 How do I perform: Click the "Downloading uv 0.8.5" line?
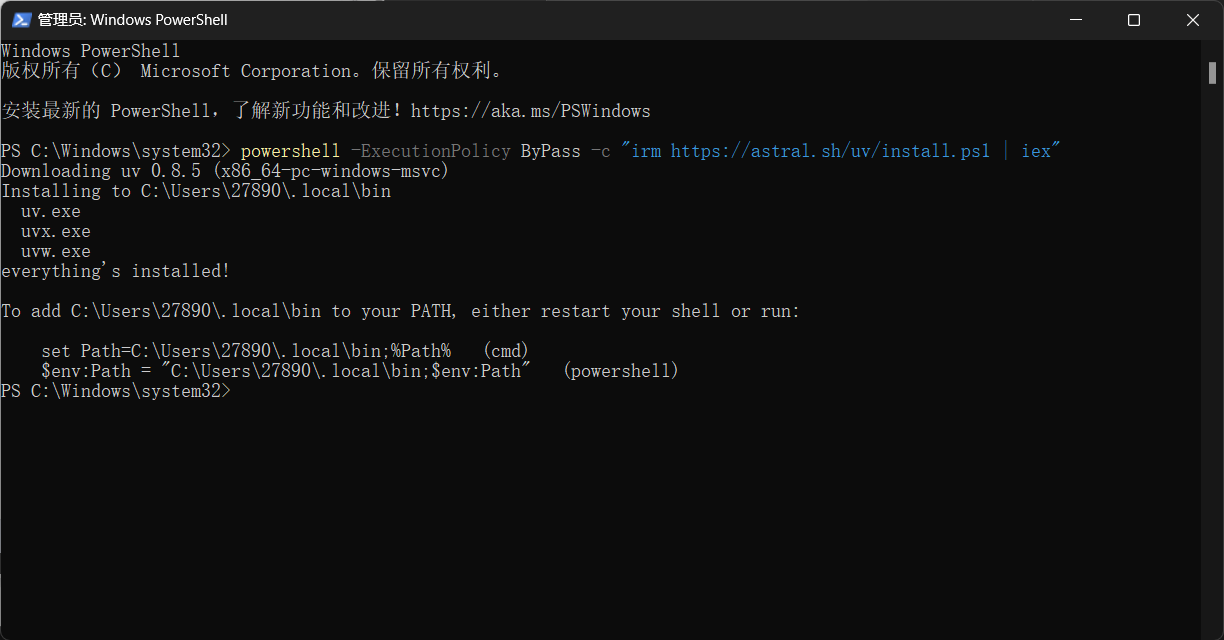[x=225, y=171]
